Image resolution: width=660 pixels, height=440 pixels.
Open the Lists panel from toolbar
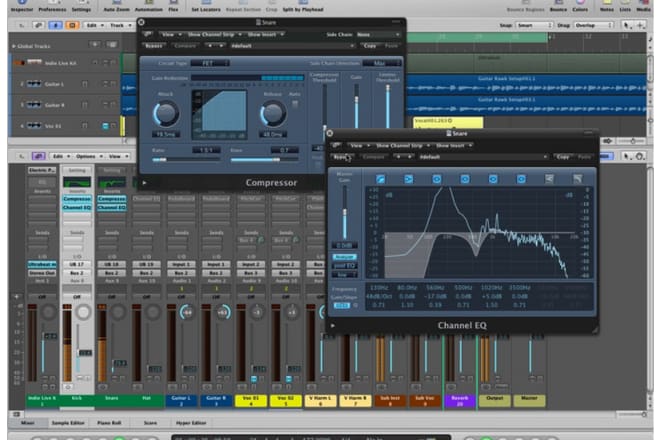(x=625, y=6)
